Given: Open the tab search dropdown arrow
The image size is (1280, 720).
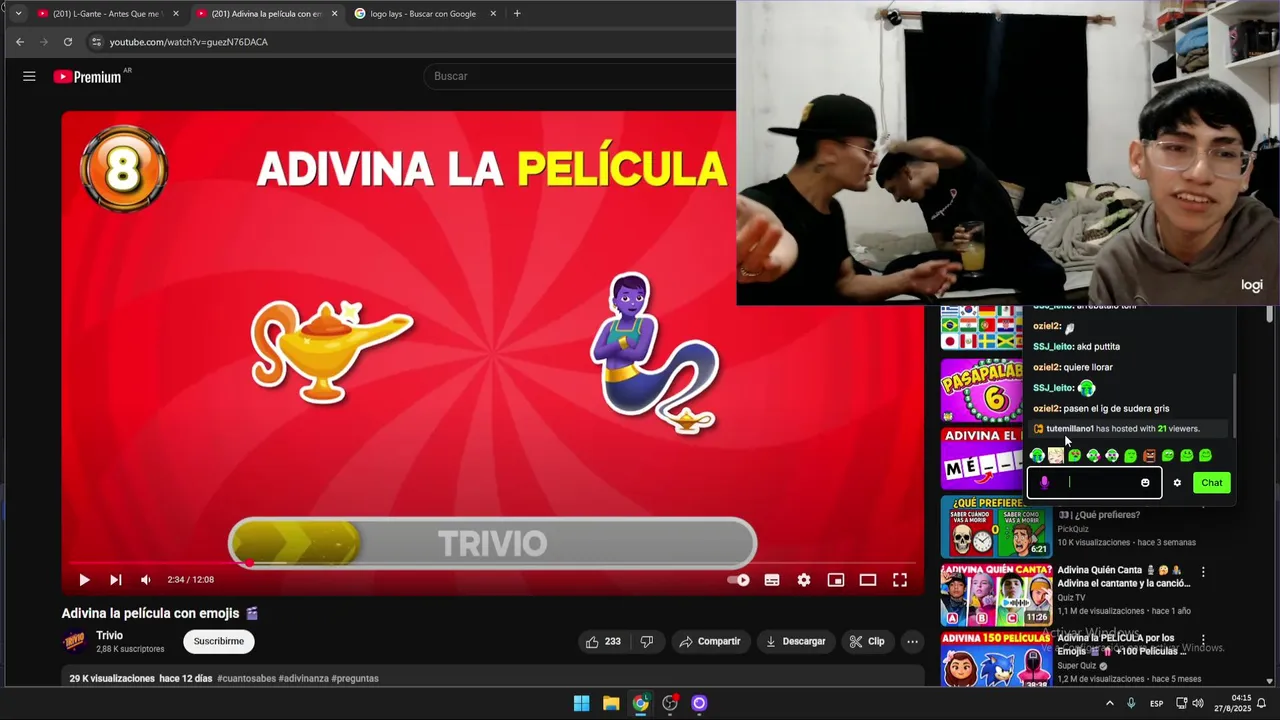Looking at the screenshot, I should [x=18, y=14].
